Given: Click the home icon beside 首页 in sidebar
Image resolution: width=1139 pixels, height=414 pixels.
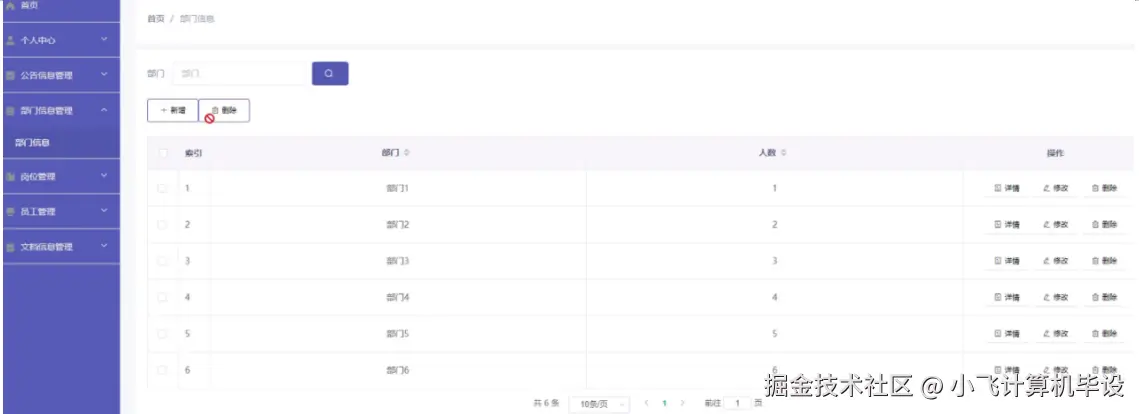Looking at the screenshot, I should click(10, 5).
